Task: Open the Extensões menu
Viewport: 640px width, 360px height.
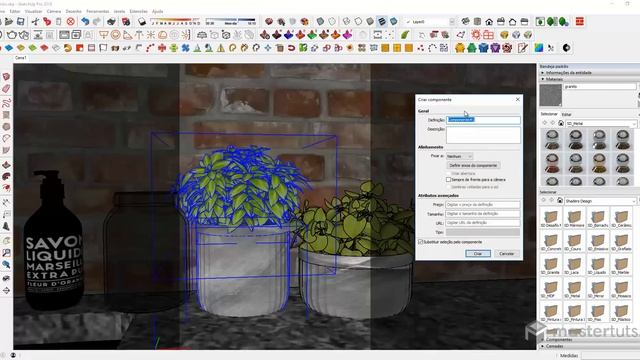Action: 139,11
